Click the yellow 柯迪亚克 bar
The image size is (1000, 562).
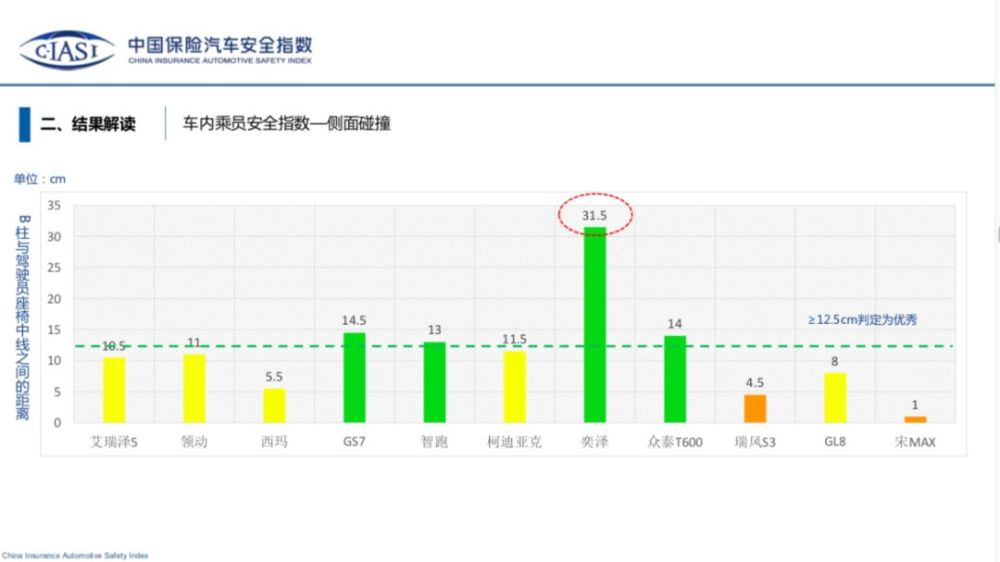click(515, 387)
